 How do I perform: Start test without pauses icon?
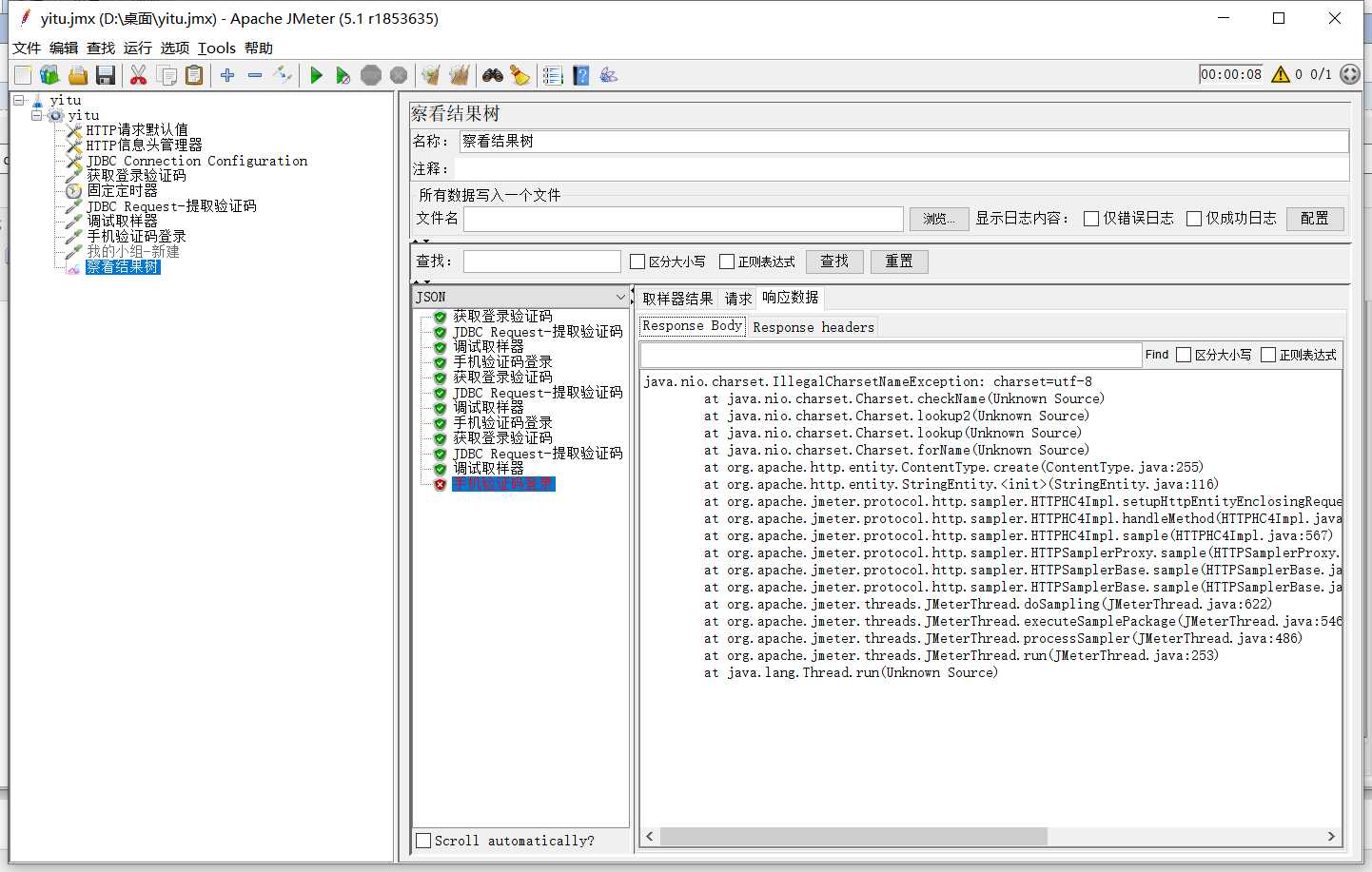click(x=343, y=75)
